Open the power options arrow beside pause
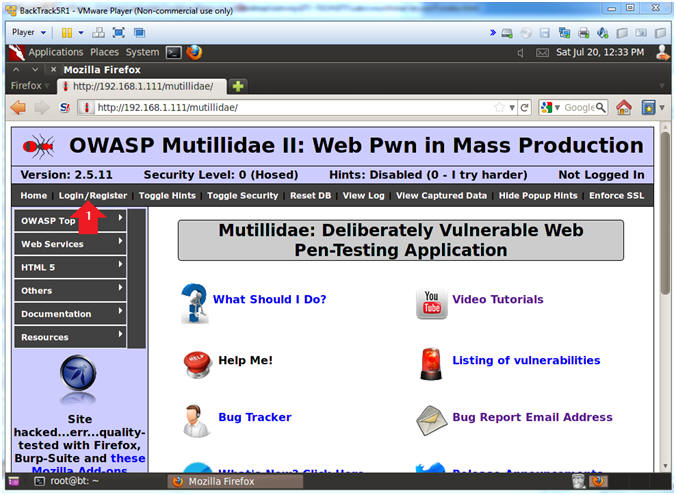The width and height of the screenshot is (676, 495). coord(81,33)
